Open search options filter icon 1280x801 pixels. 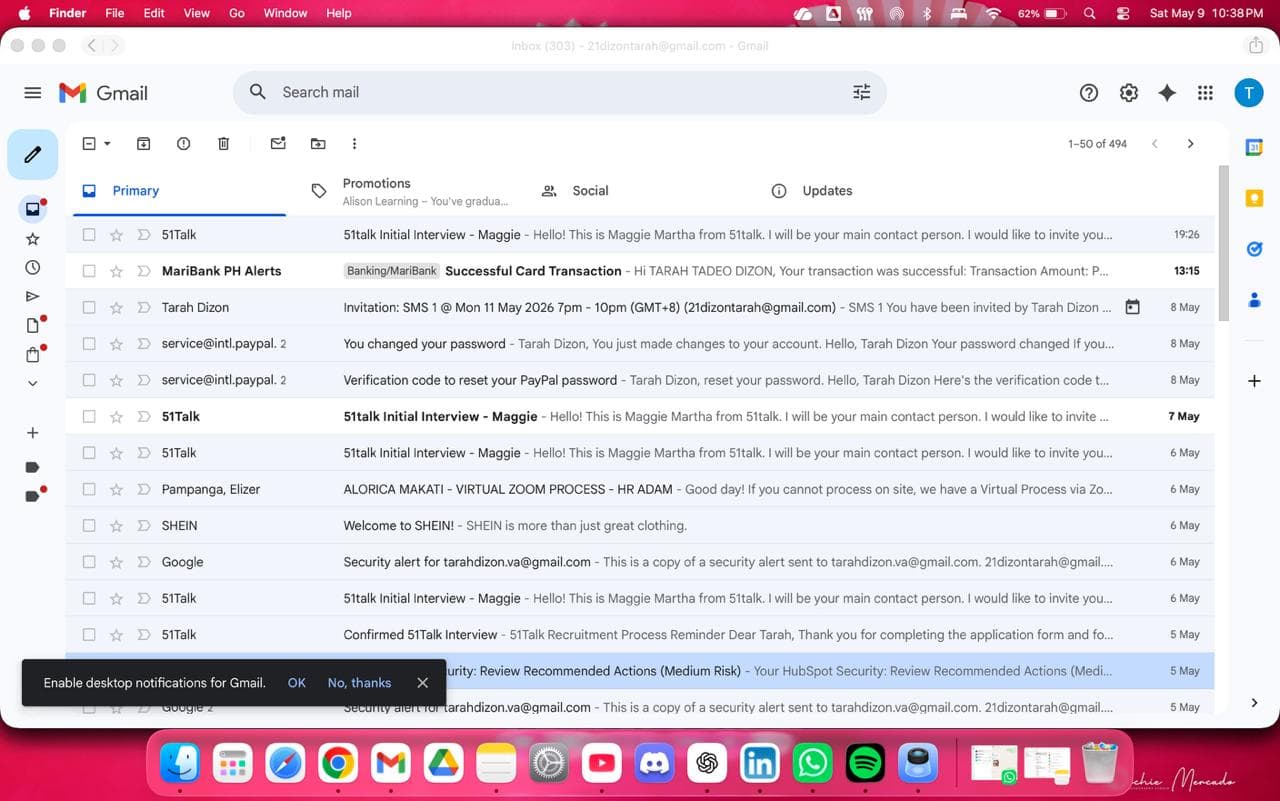(x=861, y=92)
